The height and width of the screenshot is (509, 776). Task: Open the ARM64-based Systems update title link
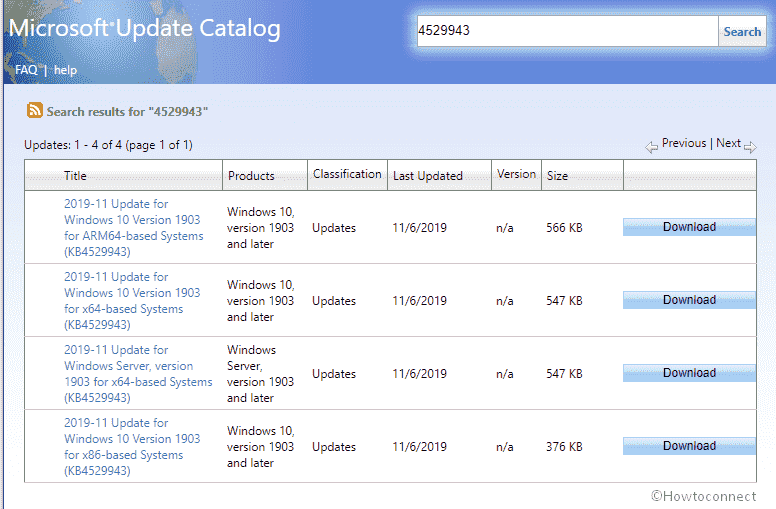[134, 228]
